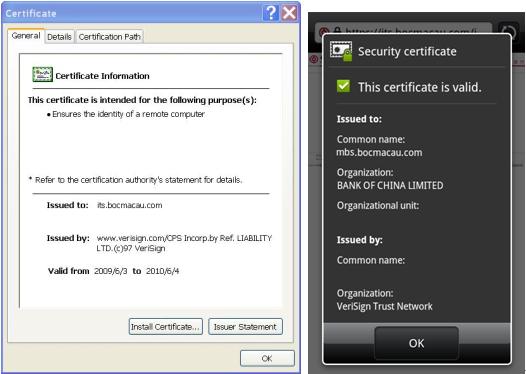Click the Certificate Information icon

point(42,74)
